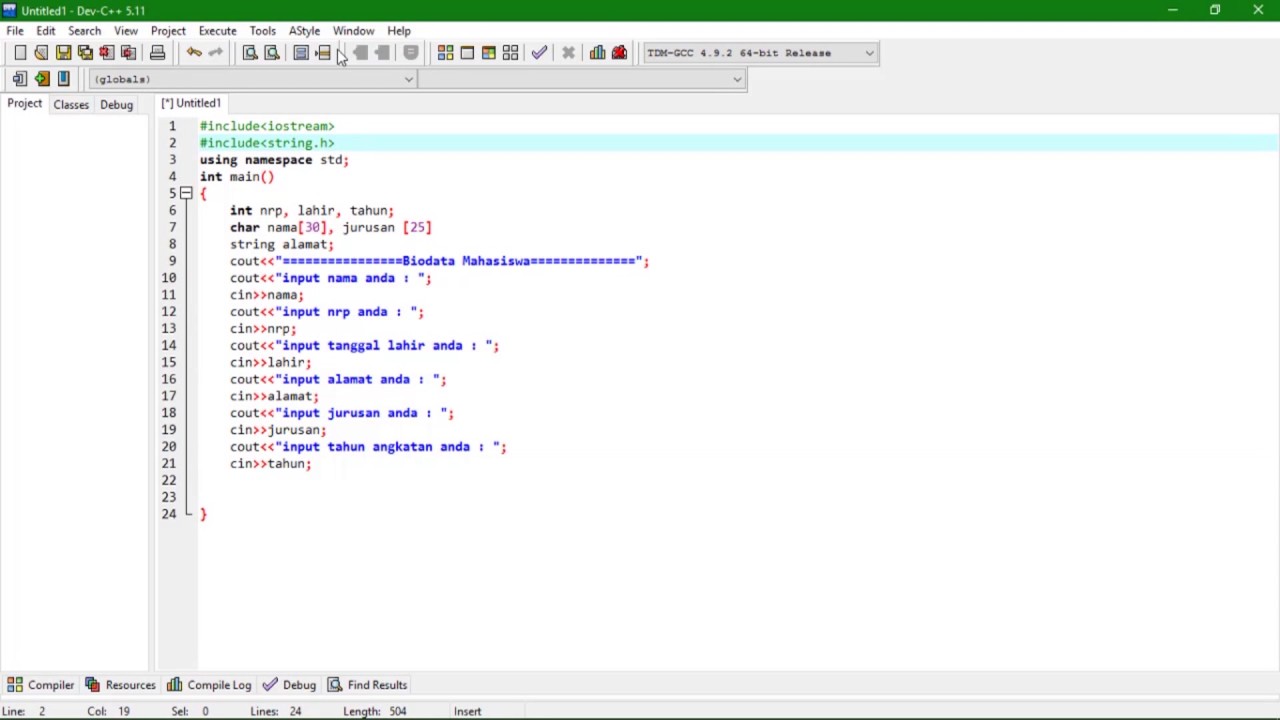Image resolution: width=1280 pixels, height=720 pixels.
Task: Click the Print toolbar icon
Action: [157, 53]
